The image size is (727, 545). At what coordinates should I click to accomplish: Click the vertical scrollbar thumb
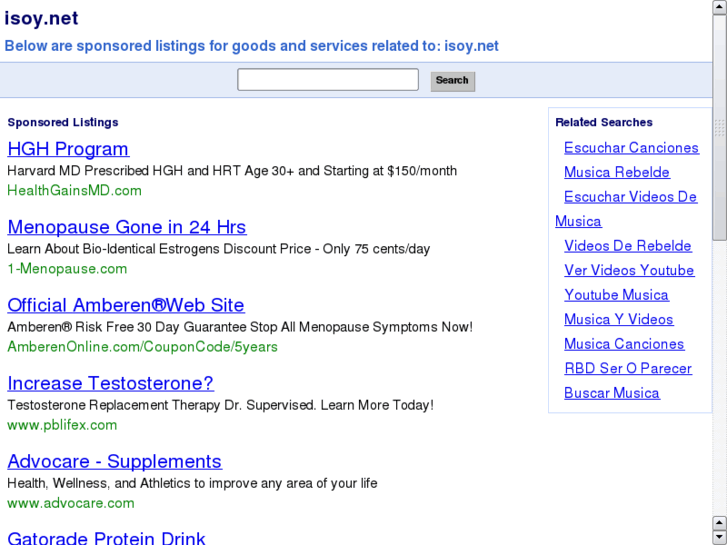pyautogui.click(x=720, y=128)
